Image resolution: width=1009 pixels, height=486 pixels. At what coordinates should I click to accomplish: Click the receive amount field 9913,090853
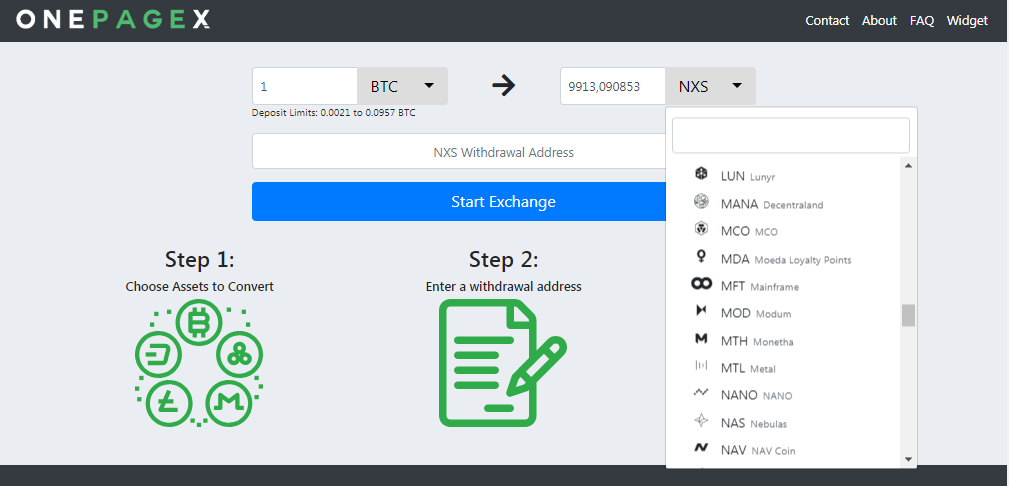pos(613,86)
